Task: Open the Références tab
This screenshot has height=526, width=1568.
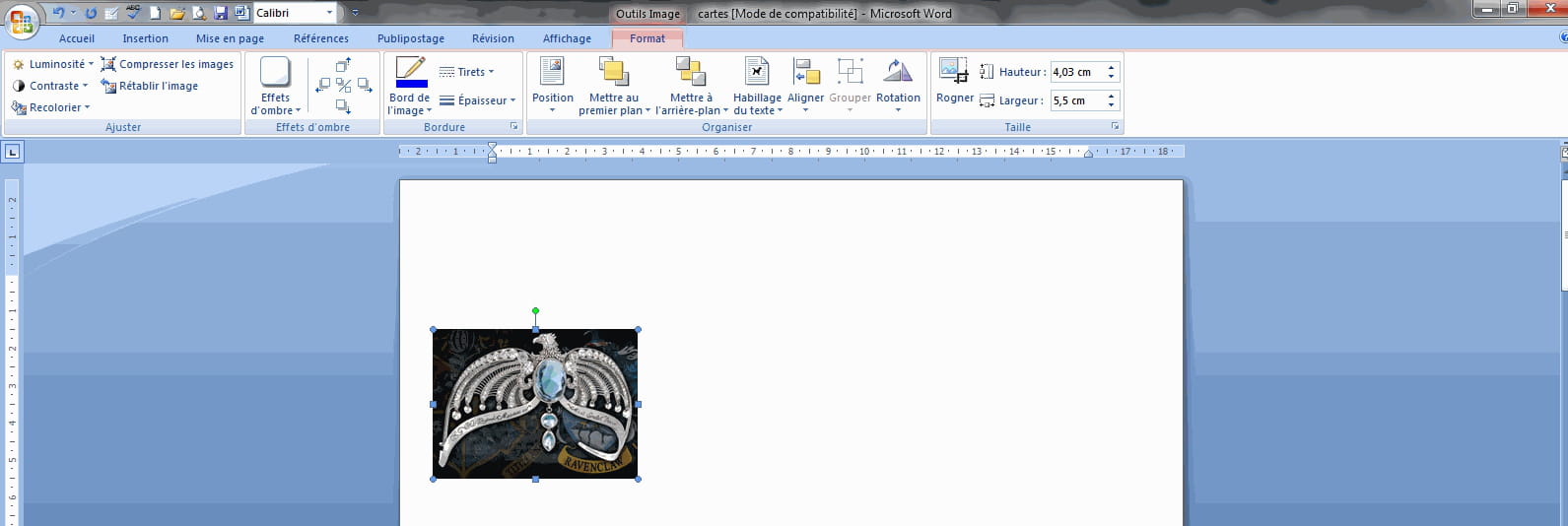Action: click(321, 38)
